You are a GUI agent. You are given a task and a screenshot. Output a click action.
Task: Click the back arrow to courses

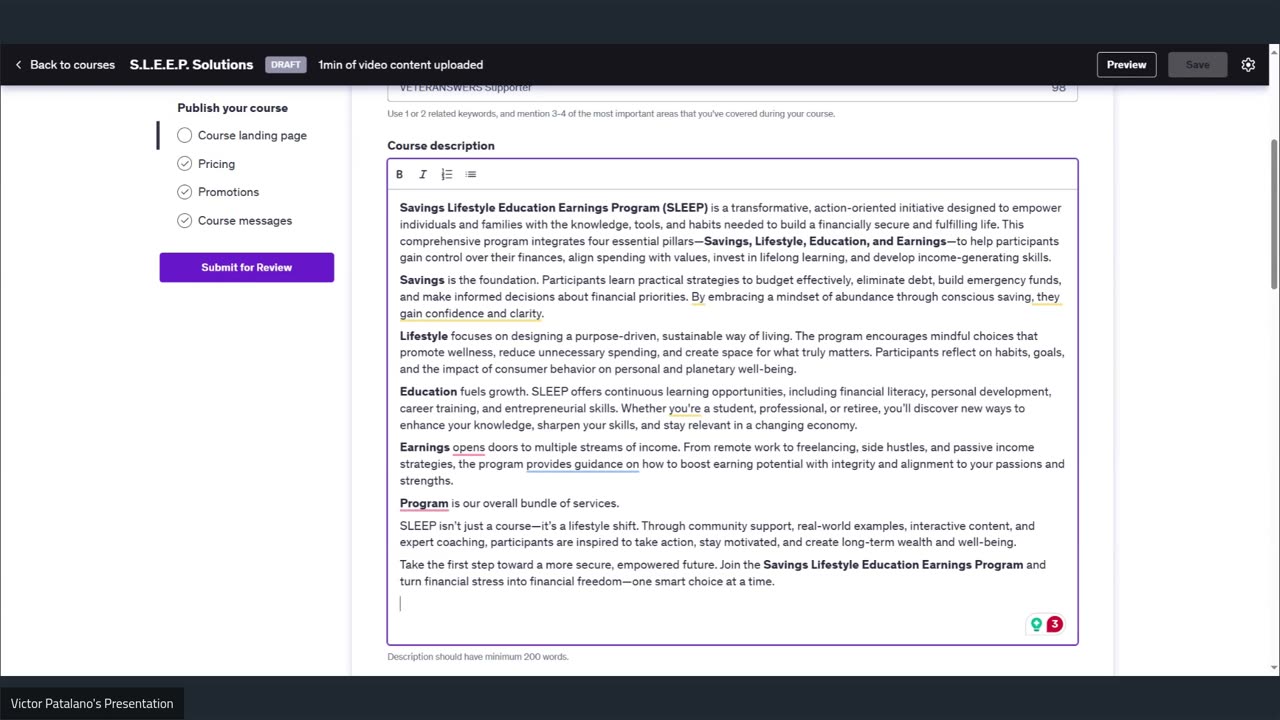coord(18,64)
